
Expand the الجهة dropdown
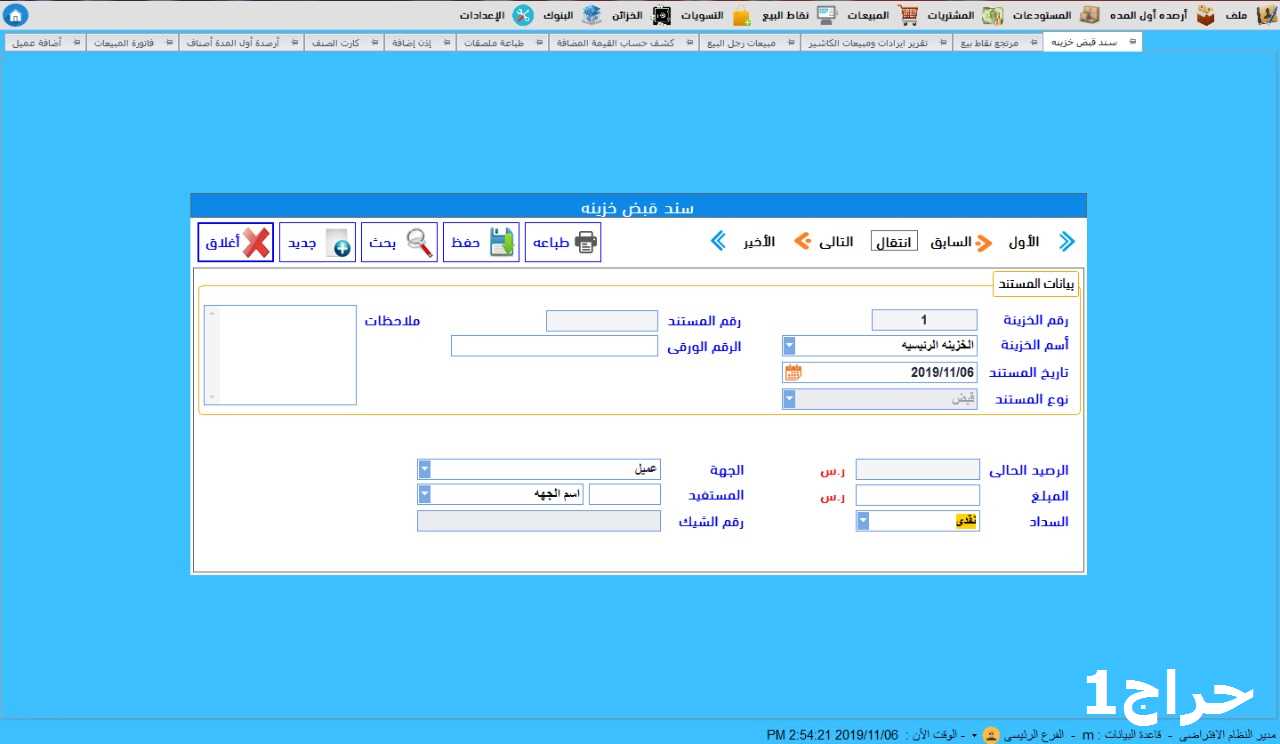click(424, 469)
